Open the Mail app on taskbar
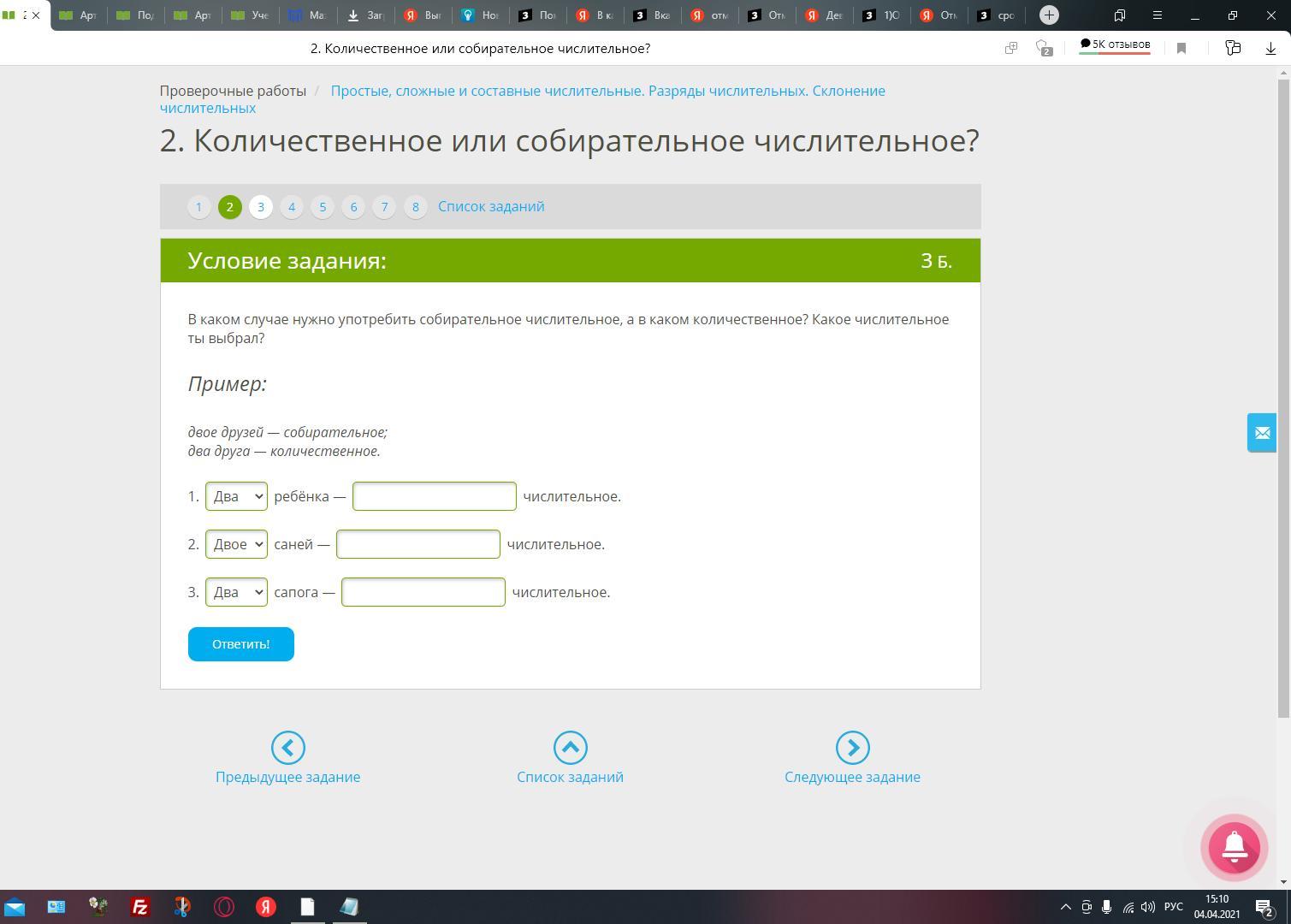The height and width of the screenshot is (924, 1291). [x=15, y=907]
